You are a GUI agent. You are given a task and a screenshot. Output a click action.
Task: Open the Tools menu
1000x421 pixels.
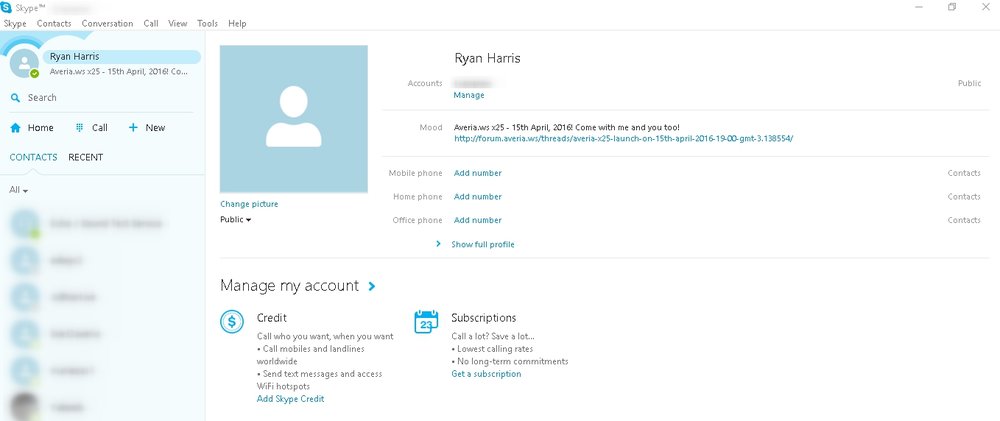[207, 23]
